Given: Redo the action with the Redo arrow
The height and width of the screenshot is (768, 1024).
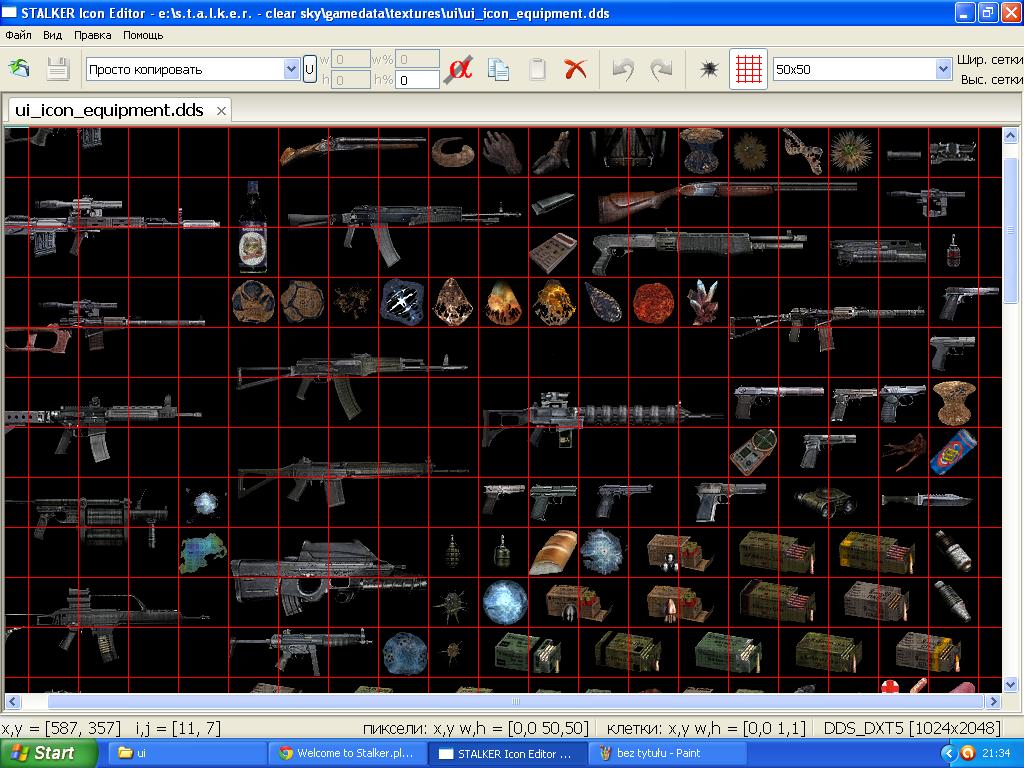Looking at the screenshot, I should coord(661,69).
